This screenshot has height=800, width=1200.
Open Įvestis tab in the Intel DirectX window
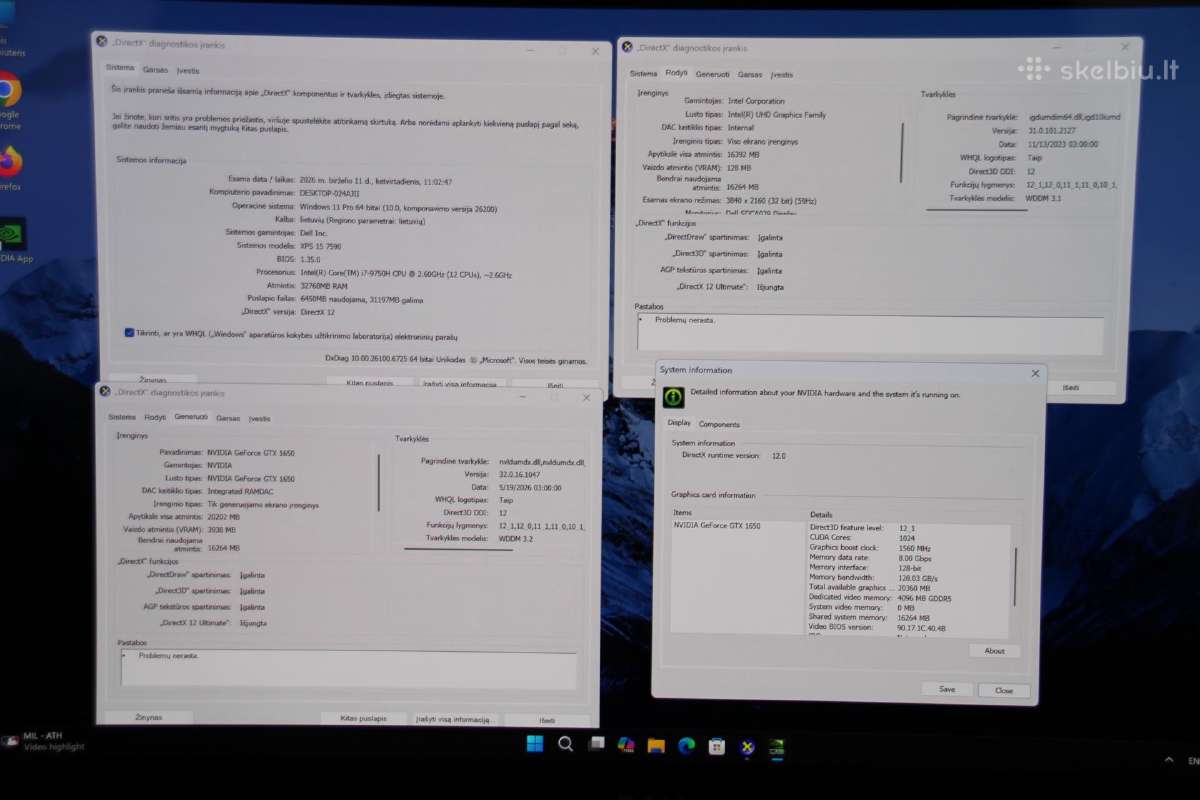pos(781,74)
